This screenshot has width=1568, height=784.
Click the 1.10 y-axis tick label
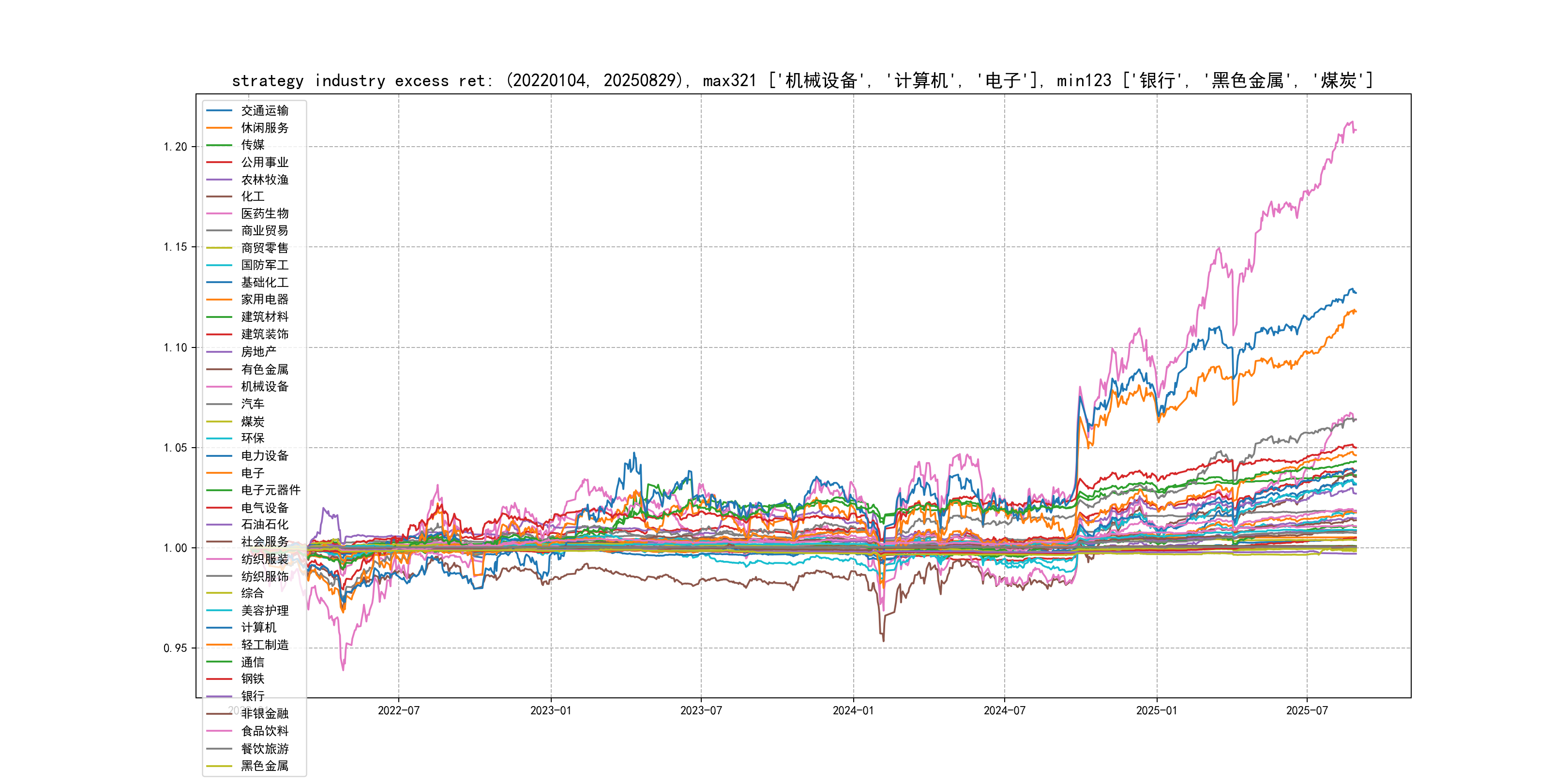click(175, 347)
